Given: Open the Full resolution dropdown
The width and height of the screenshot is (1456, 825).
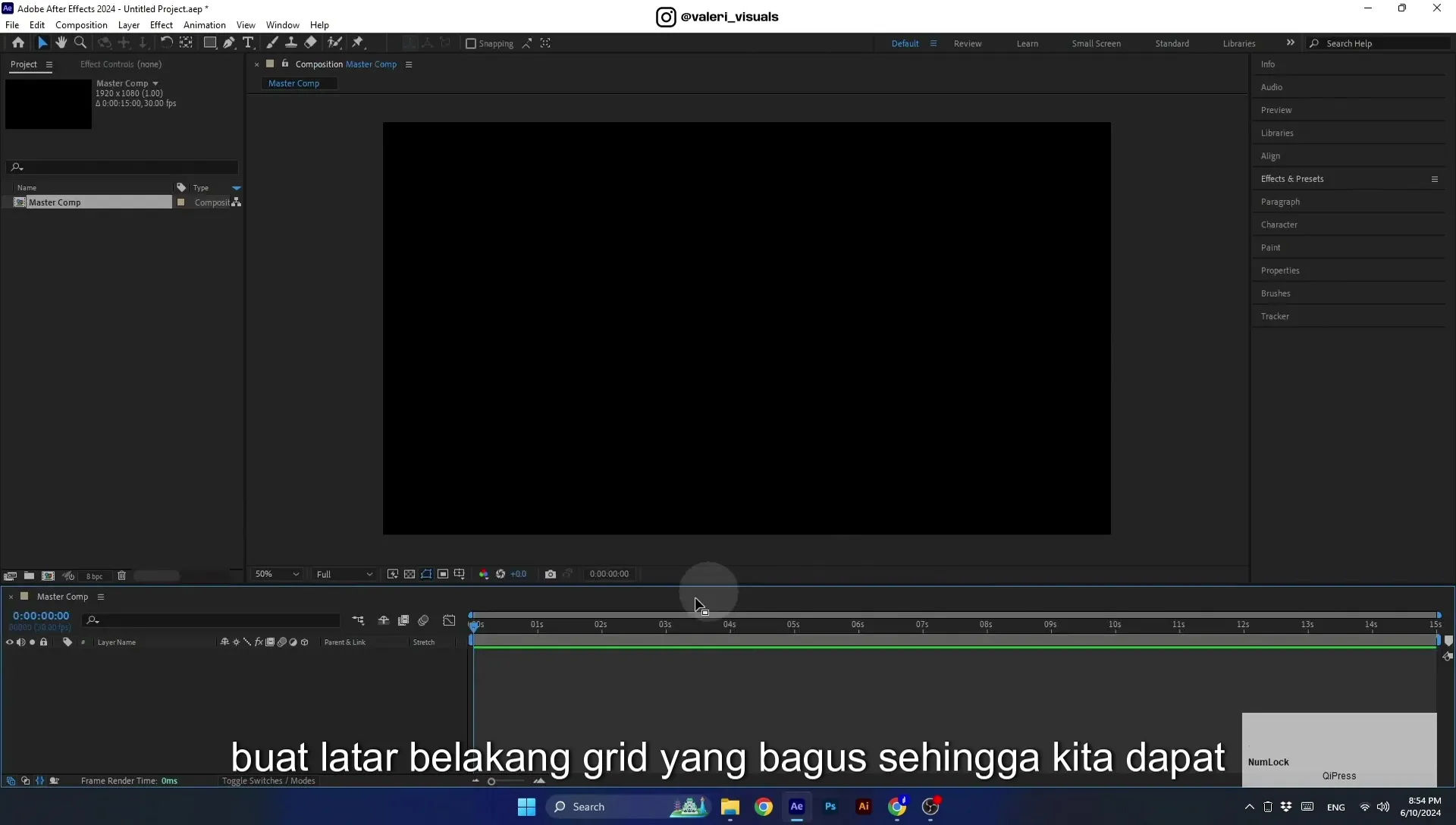Looking at the screenshot, I should 344,574.
